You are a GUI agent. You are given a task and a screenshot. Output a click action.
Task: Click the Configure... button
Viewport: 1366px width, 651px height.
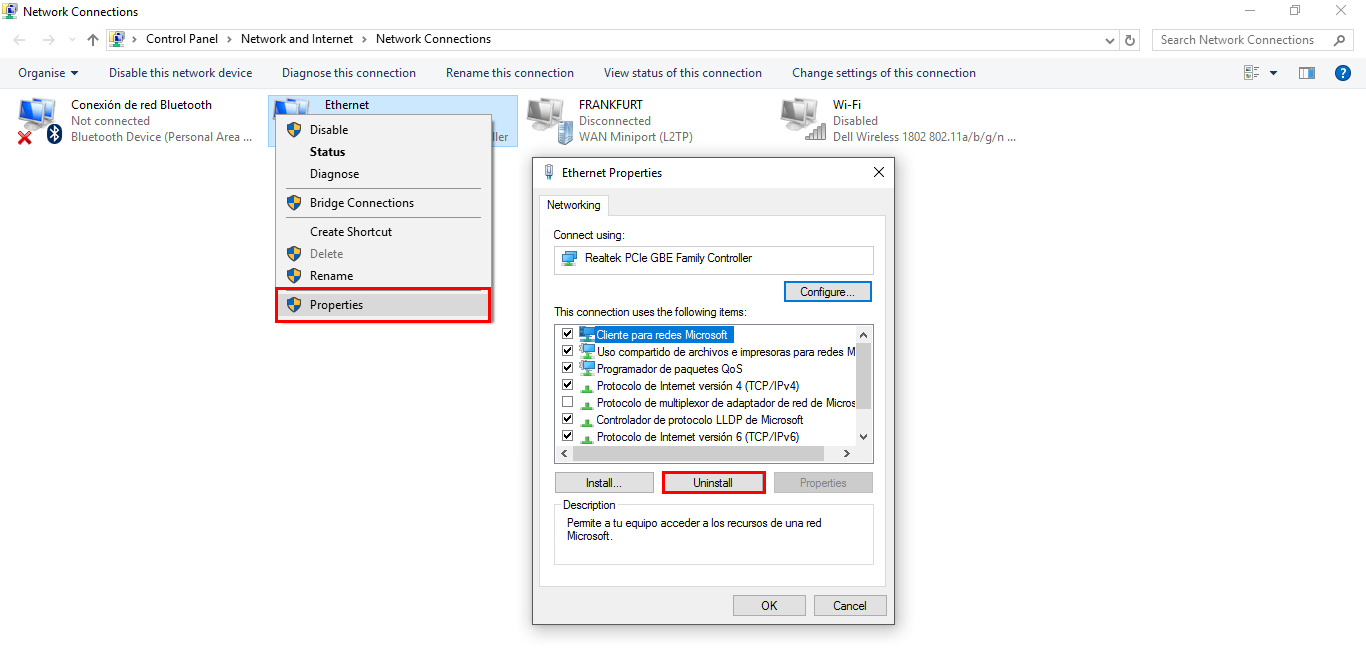point(827,292)
